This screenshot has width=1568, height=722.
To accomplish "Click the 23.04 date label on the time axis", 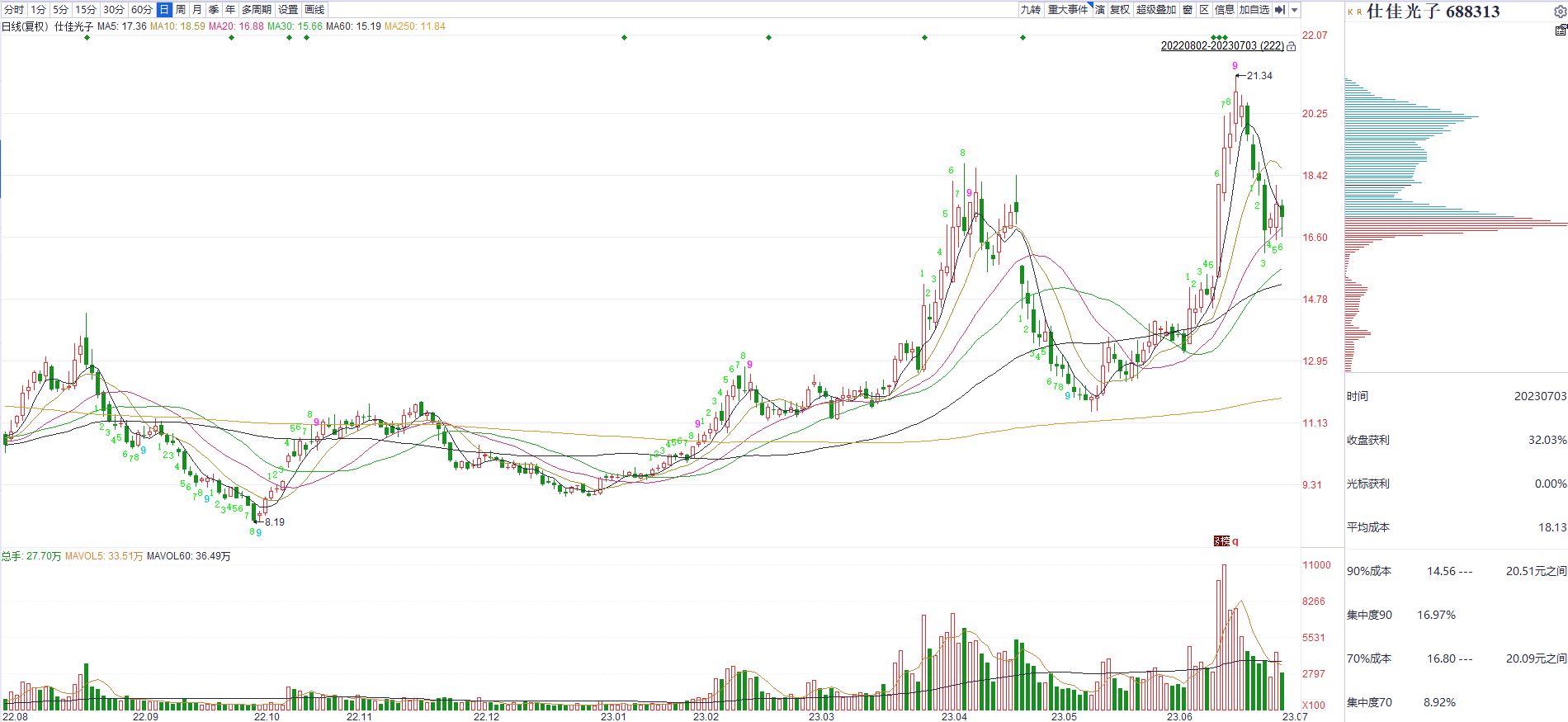I will (x=954, y=716).
